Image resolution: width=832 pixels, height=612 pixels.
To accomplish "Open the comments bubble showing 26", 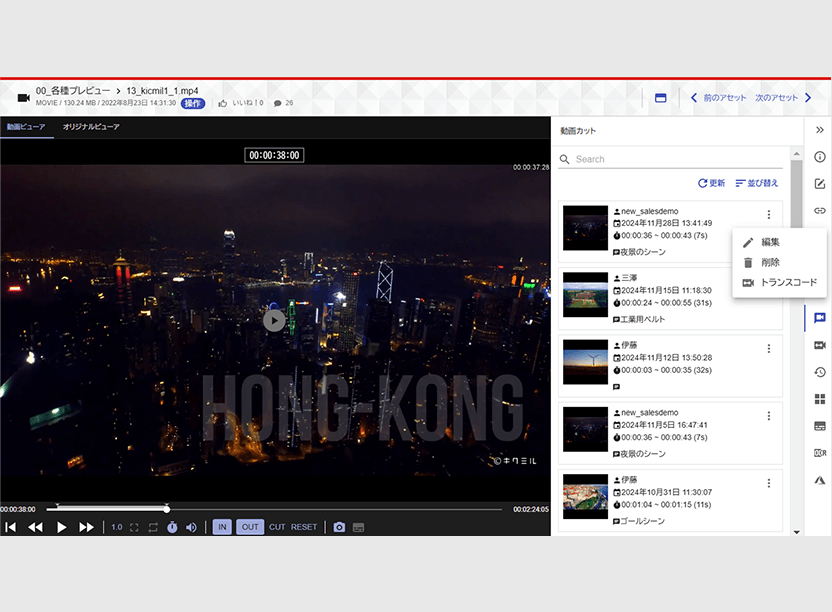I will tap(278, 104).
